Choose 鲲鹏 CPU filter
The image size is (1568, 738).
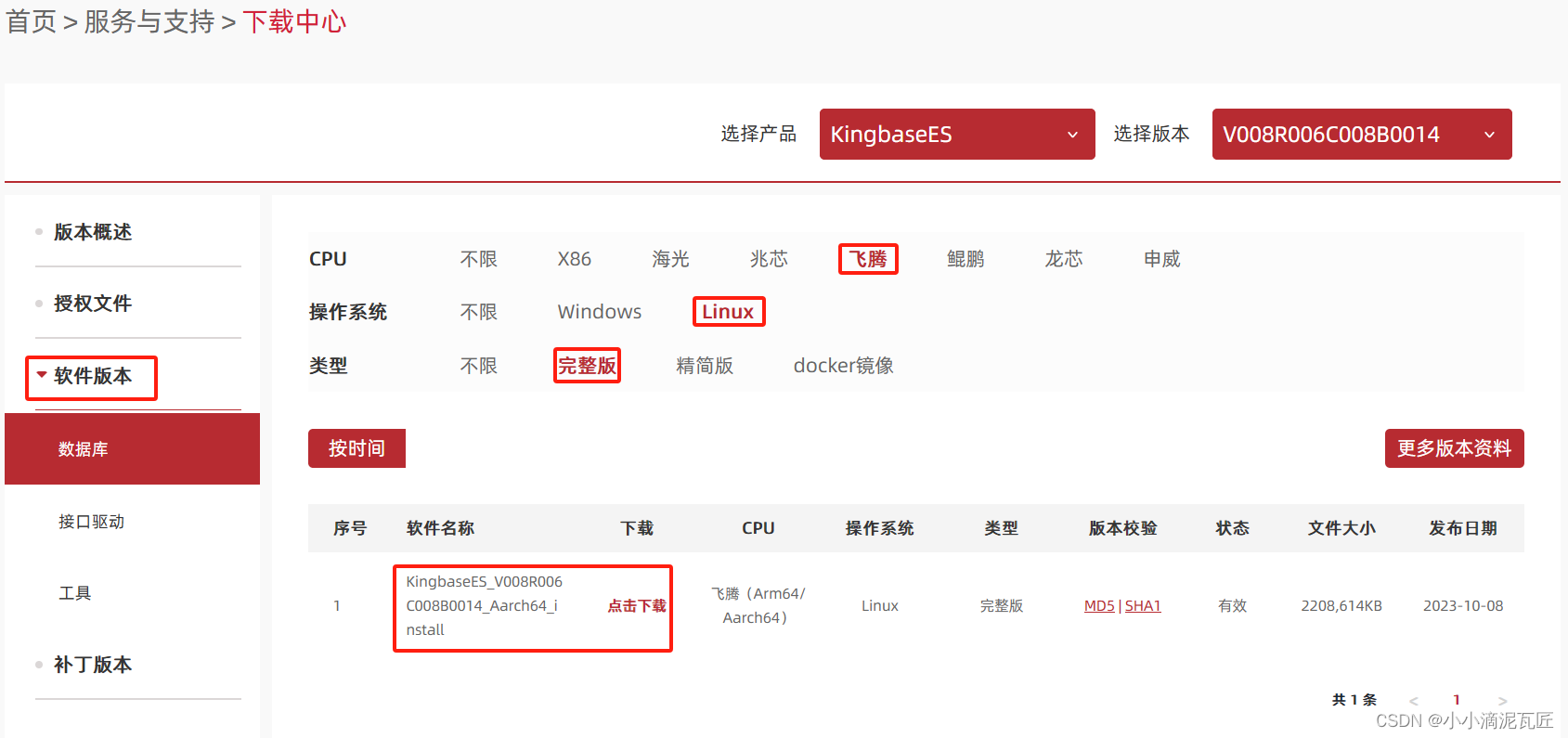pos(965,259)
